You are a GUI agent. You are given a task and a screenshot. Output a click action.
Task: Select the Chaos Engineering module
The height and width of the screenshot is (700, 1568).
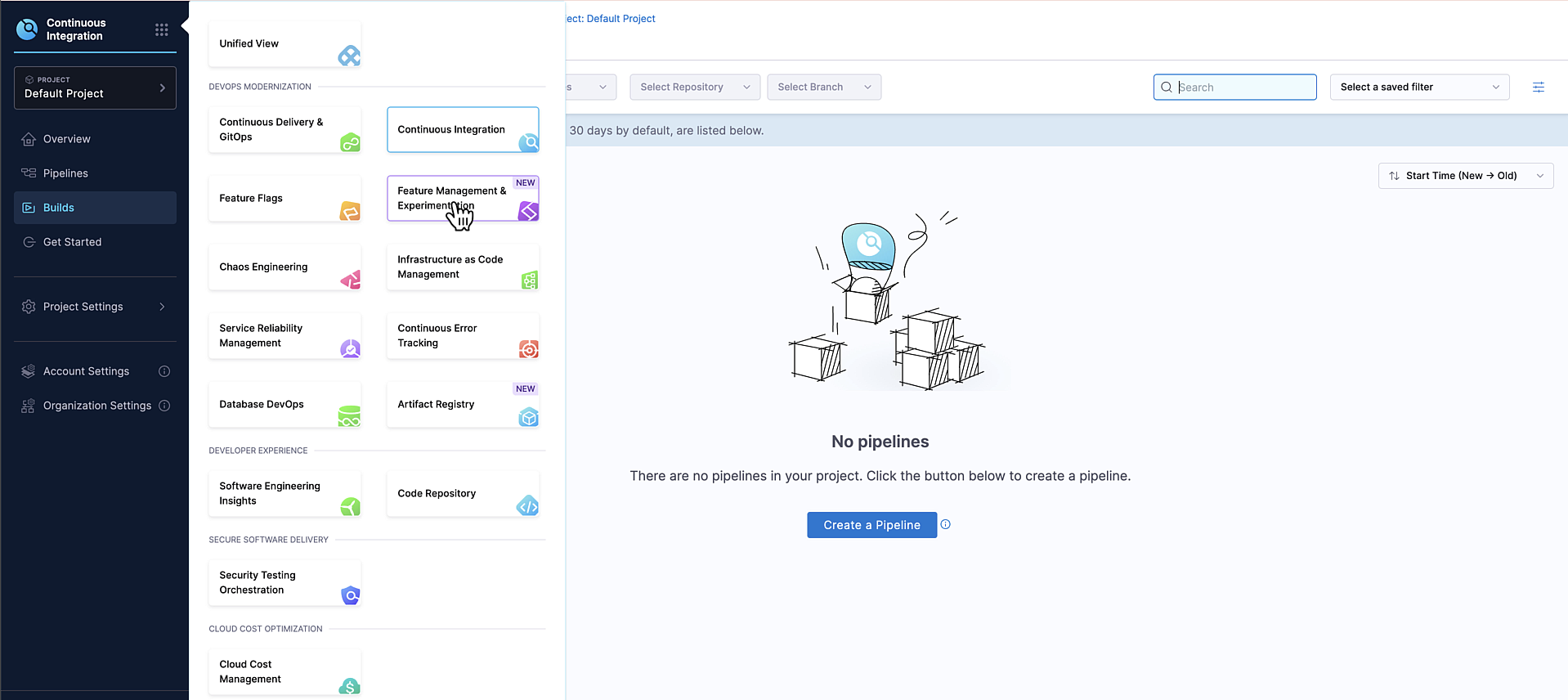click(x=284, y=267)
